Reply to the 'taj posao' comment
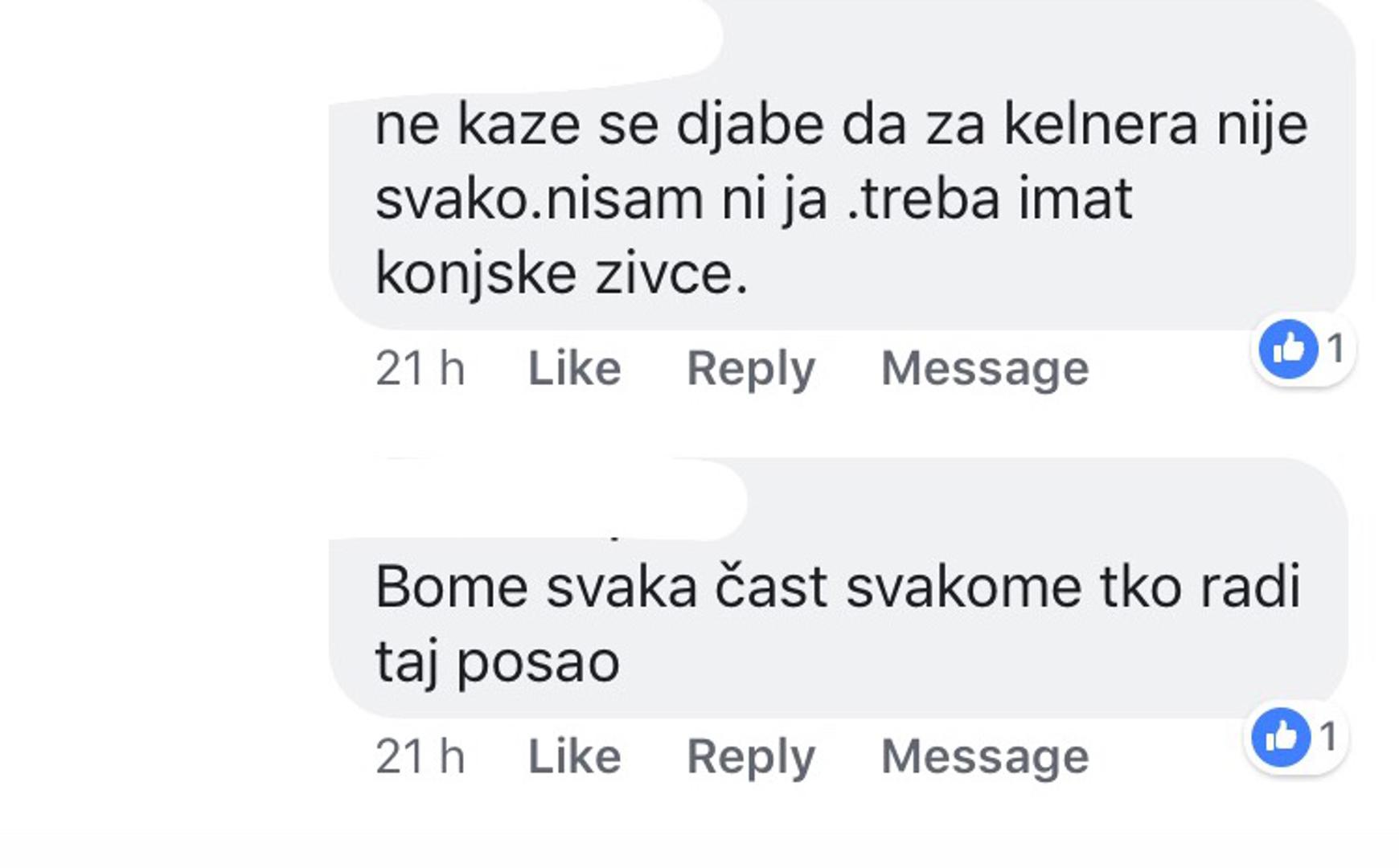This screenshot has width=1399, height=868. (751, 757)
